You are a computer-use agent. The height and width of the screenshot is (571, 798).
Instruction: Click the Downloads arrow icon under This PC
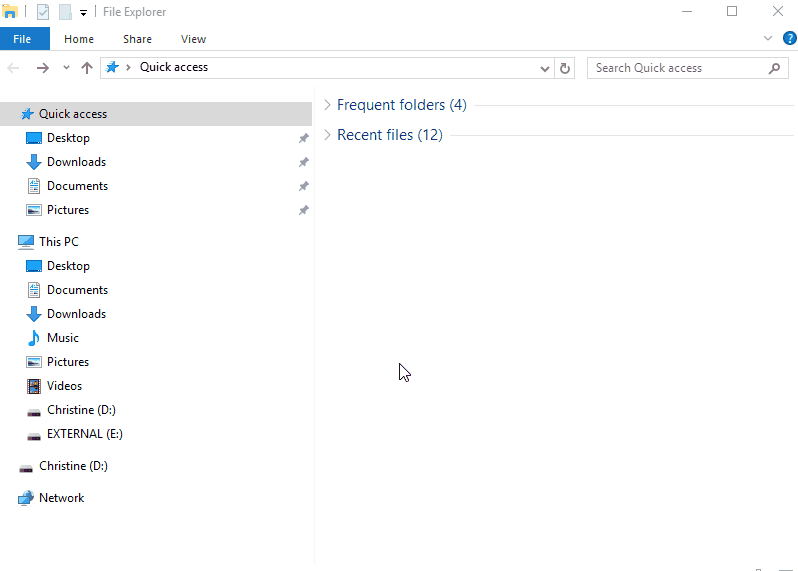(34, 314)
